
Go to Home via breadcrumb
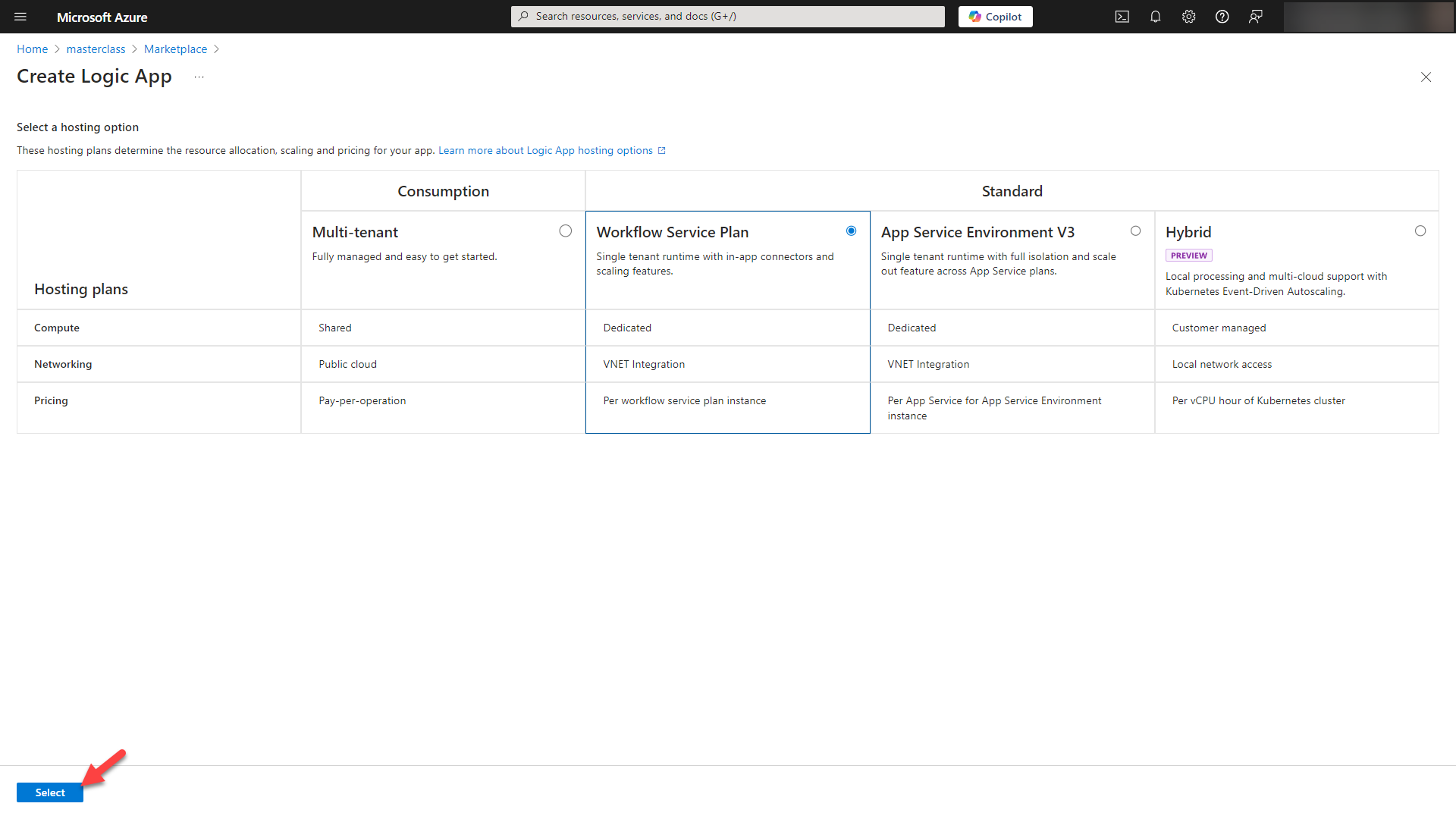pos(32,49)
